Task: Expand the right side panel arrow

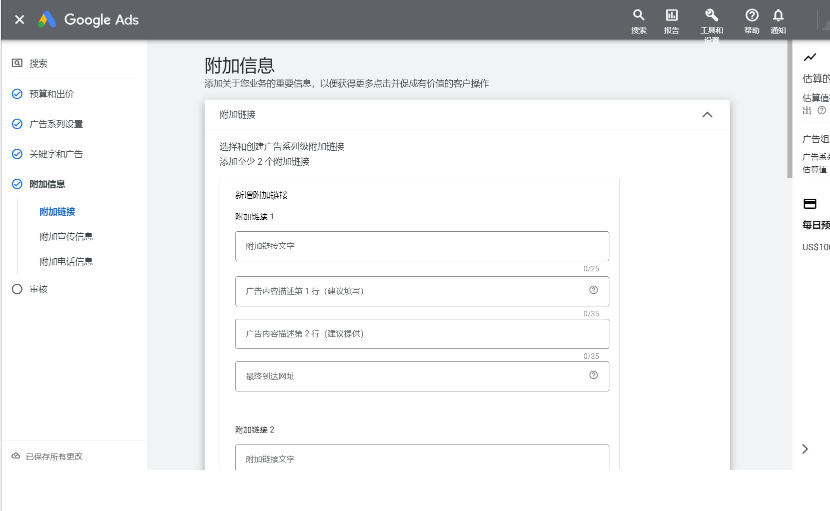Action: (x=805, y=449)
